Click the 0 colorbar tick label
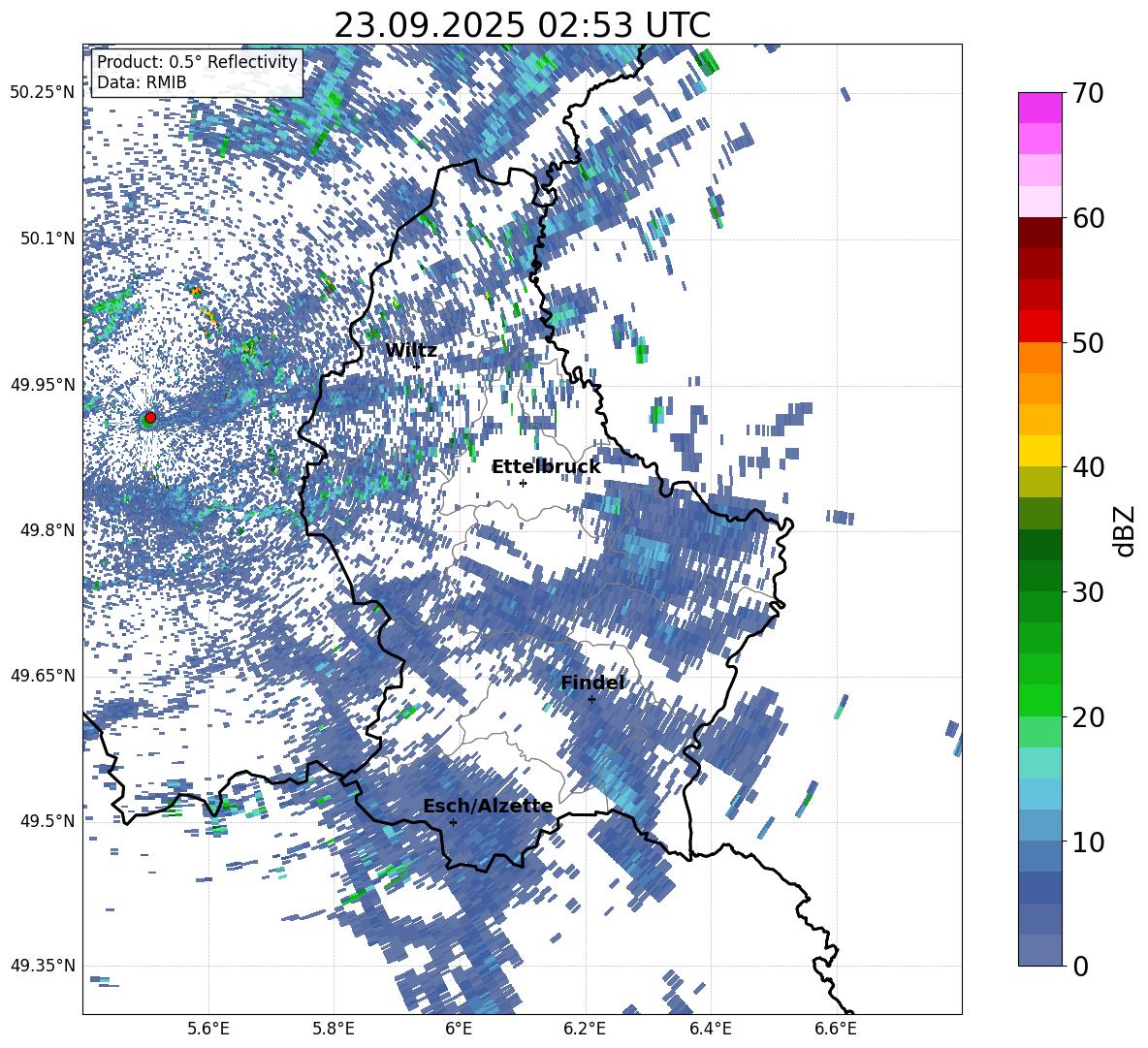The width and height of the screenshot is (1148, 1048). pos(1079,966)
